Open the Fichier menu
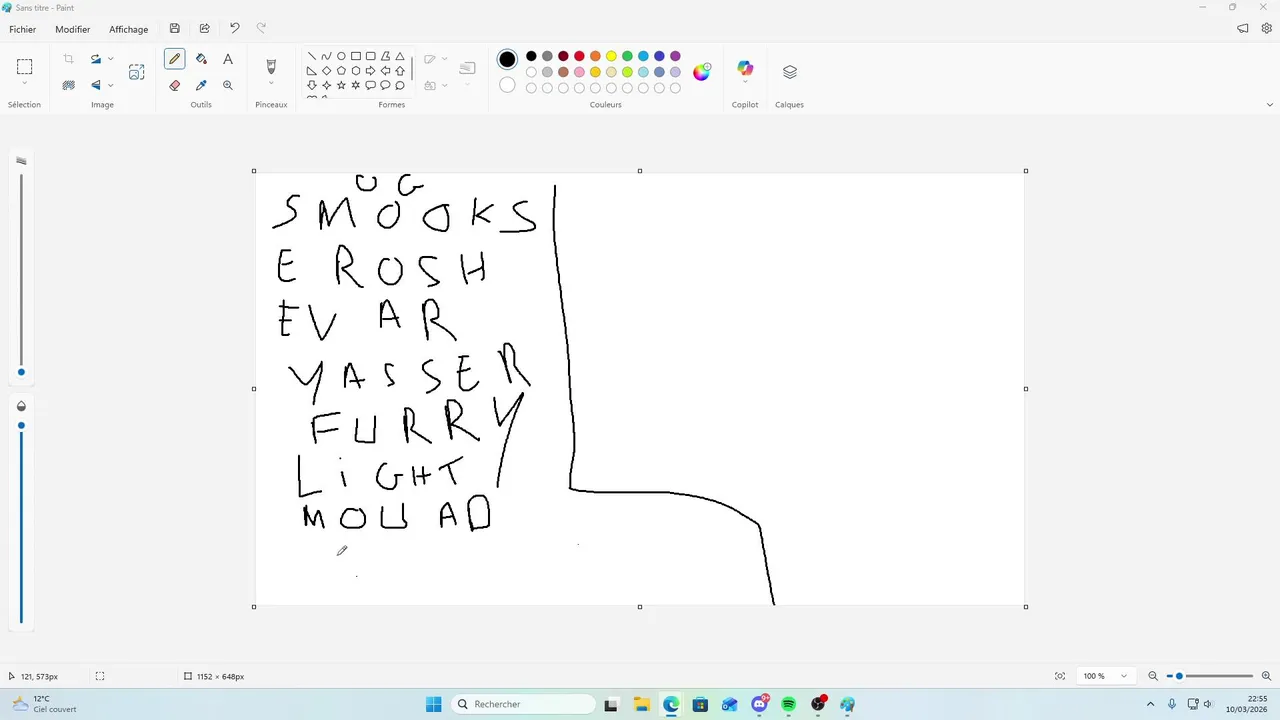The image size is (1280, 720). pyautogui.click(x=23, y=29)
